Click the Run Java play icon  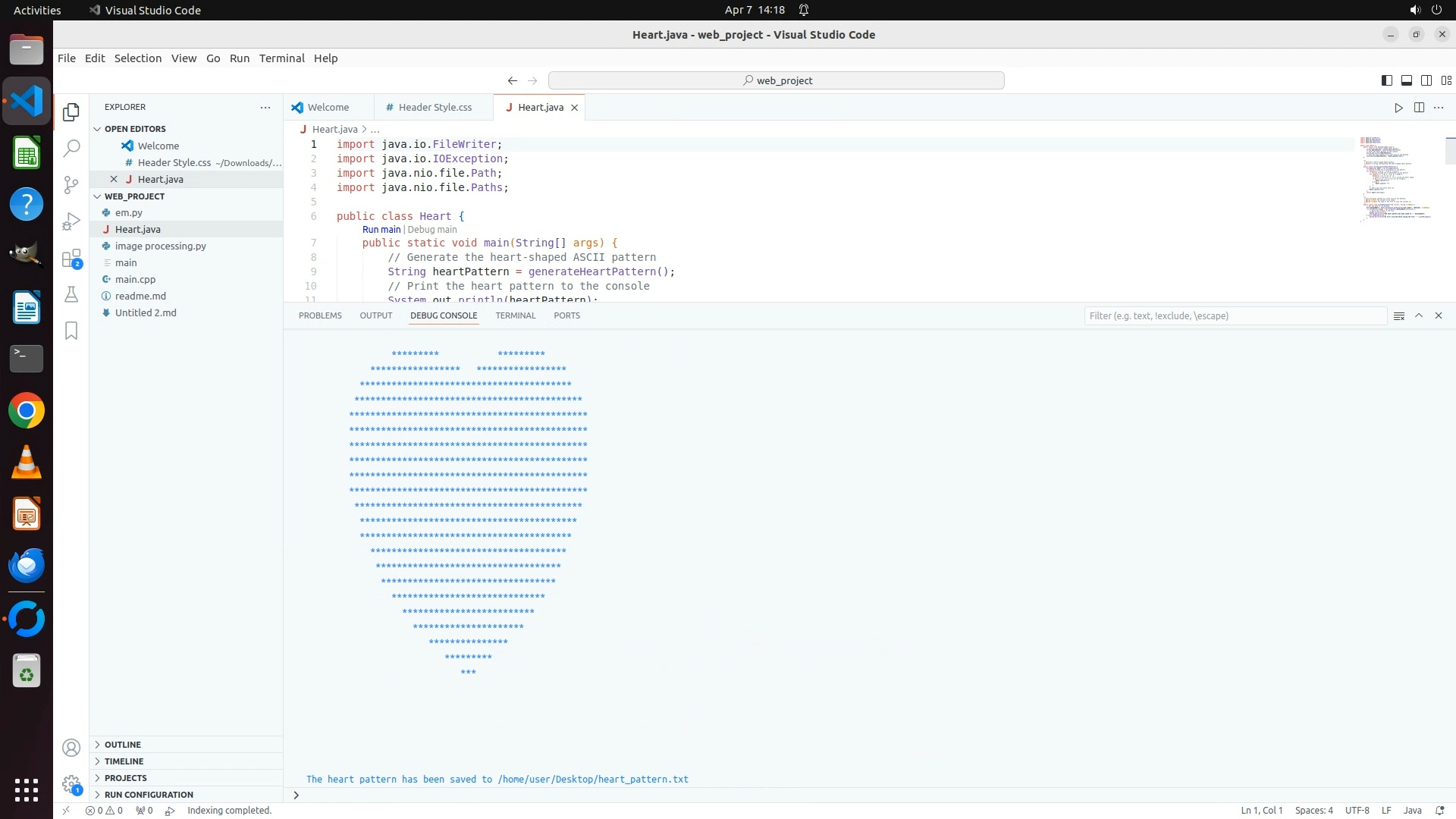[x=1398, y=108]
